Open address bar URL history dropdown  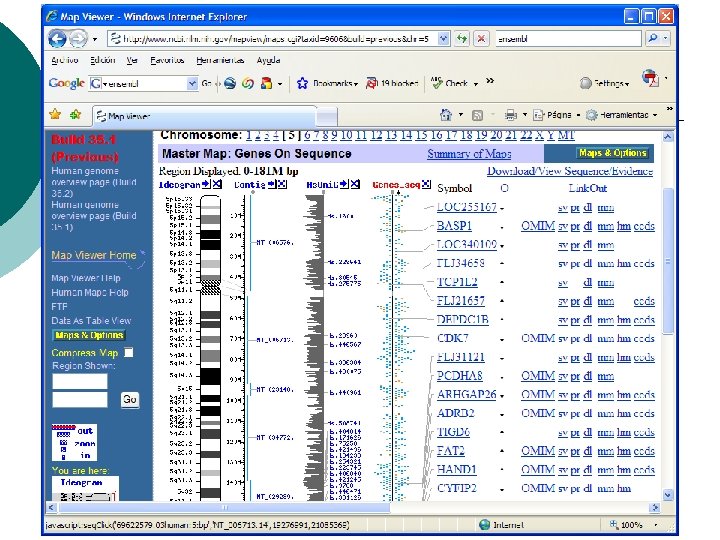coord(443,39)
